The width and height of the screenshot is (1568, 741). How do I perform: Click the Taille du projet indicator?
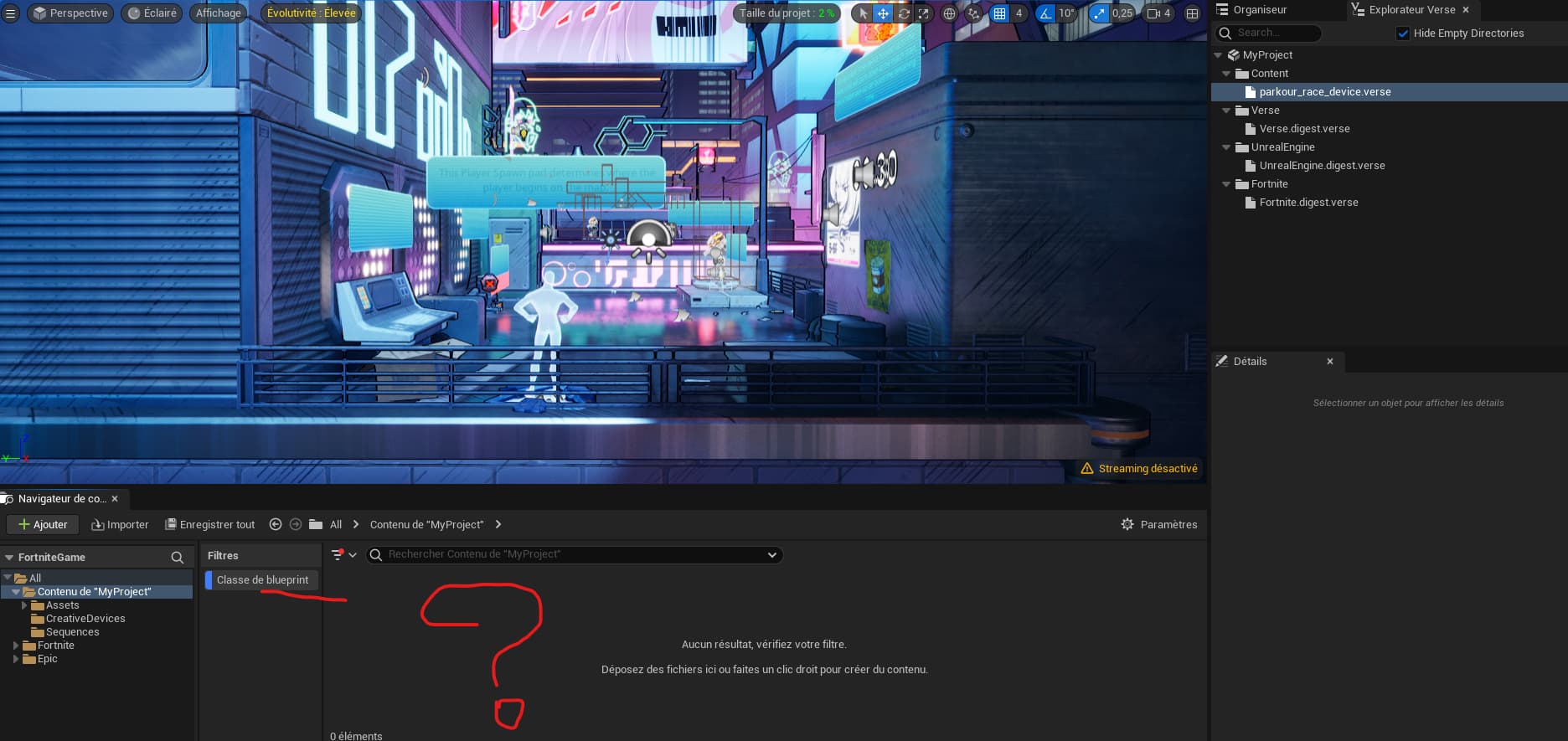(x=787, y=13)
